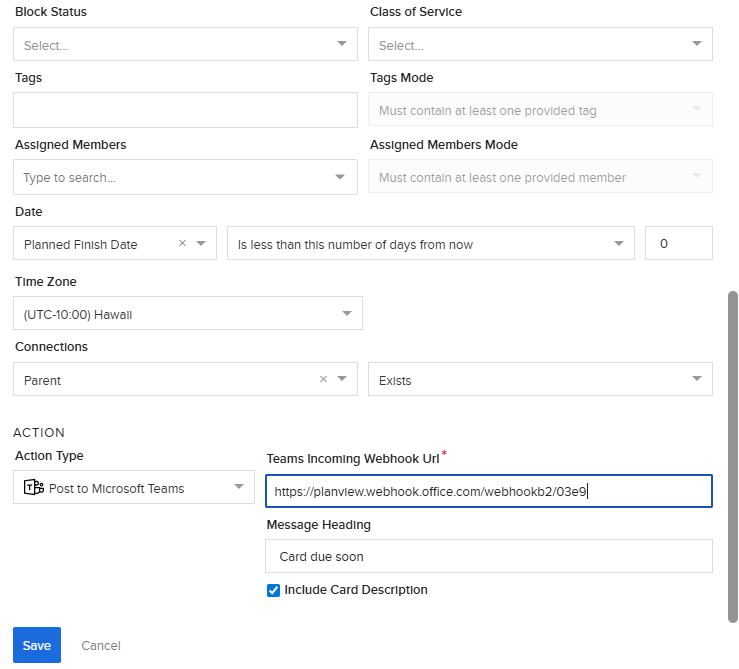Click the Message Heading label
The image size is (739, 669).
click(319, 525)
